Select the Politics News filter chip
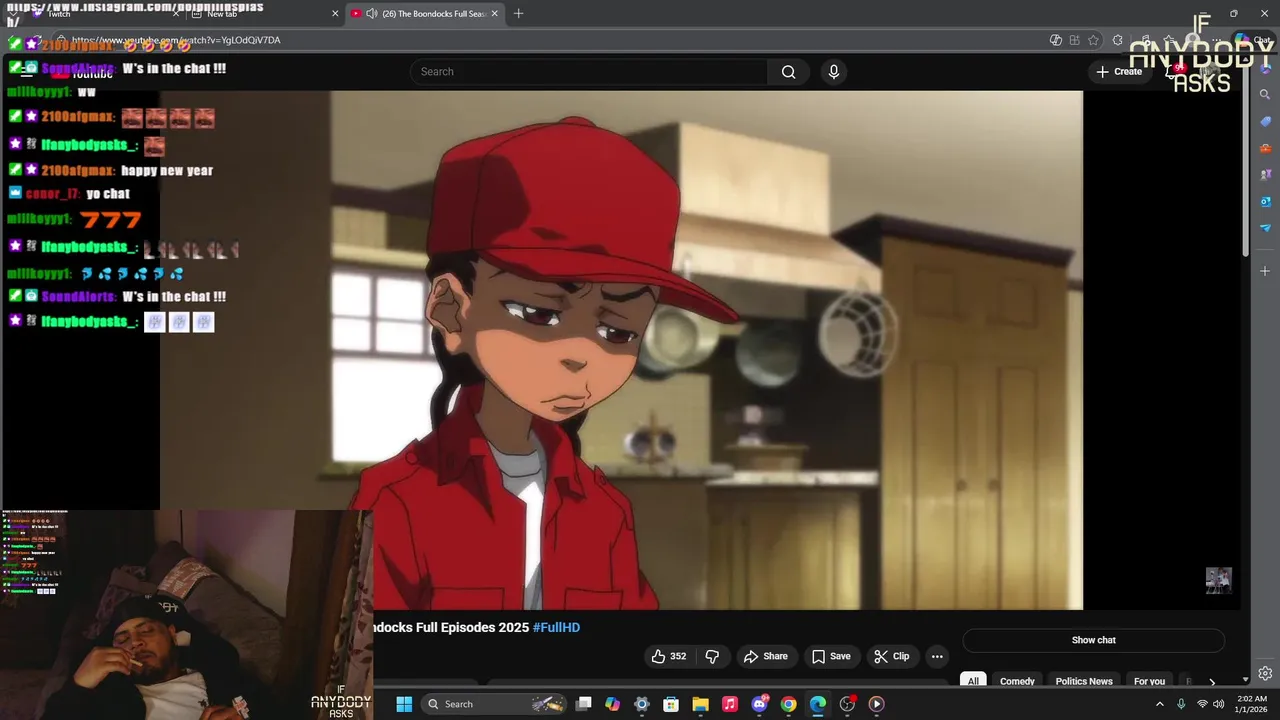Image resolution: width=1280 pixels, height=720 pixels. point(1084,681)
